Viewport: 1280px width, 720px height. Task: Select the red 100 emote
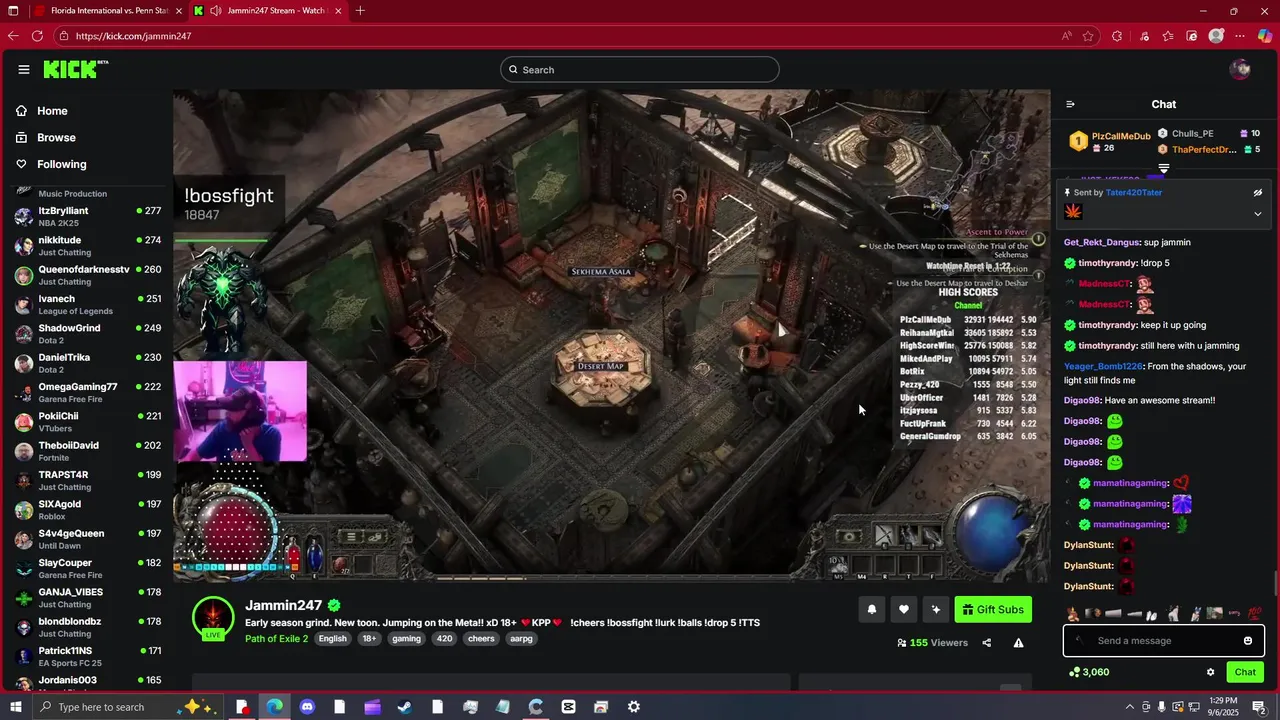(1255, 613)
